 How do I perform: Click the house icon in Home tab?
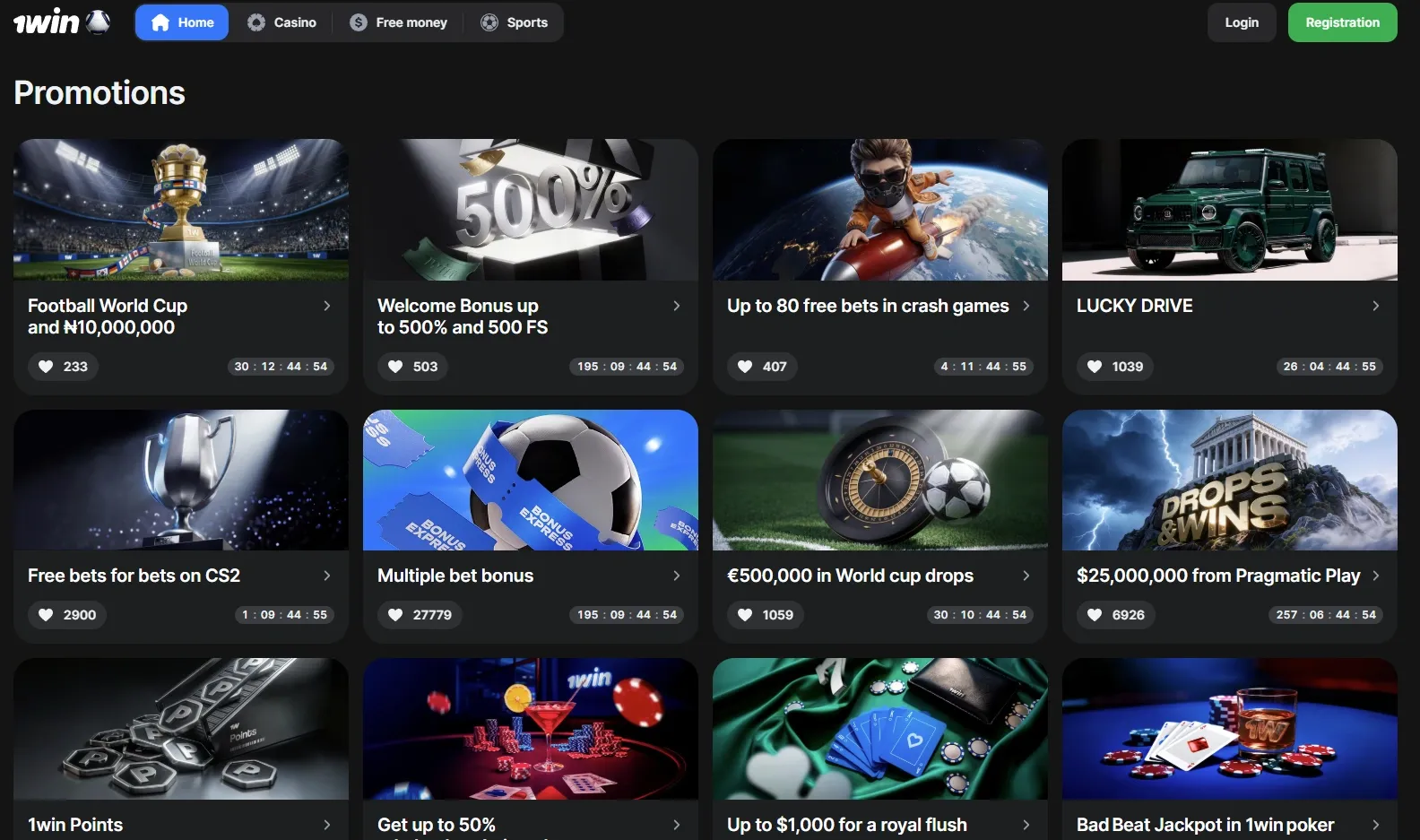(x=160, y=22)
